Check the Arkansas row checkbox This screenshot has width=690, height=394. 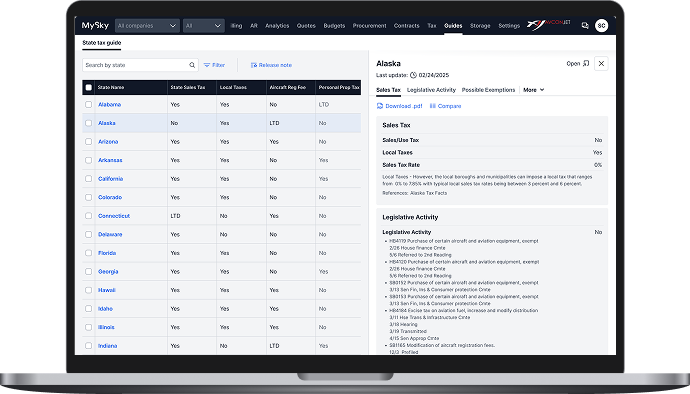(x=88, y=160)
